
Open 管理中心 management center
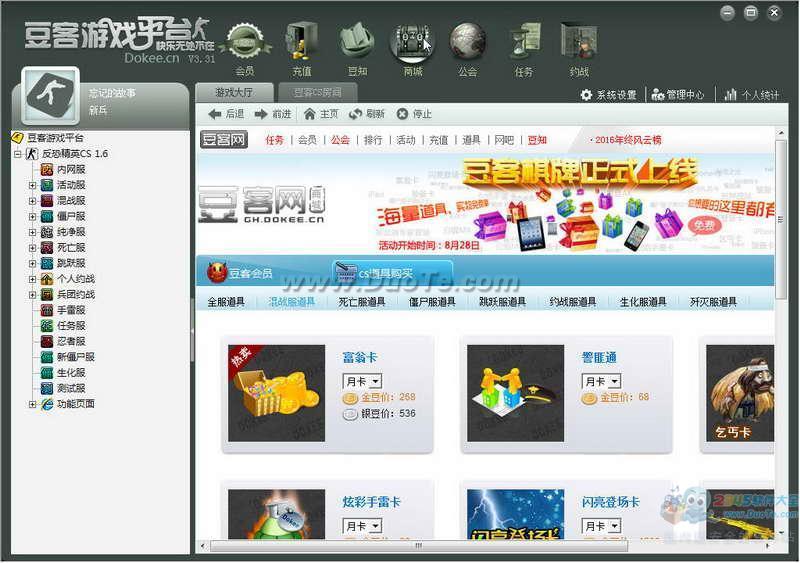coord(678,95)
